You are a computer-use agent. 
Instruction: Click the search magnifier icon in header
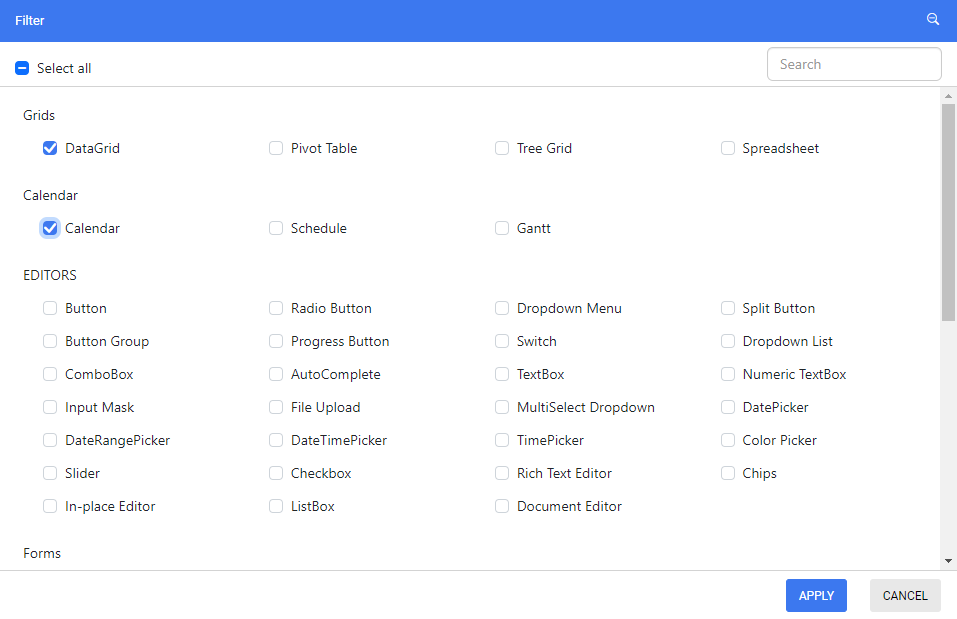point(933,20)
